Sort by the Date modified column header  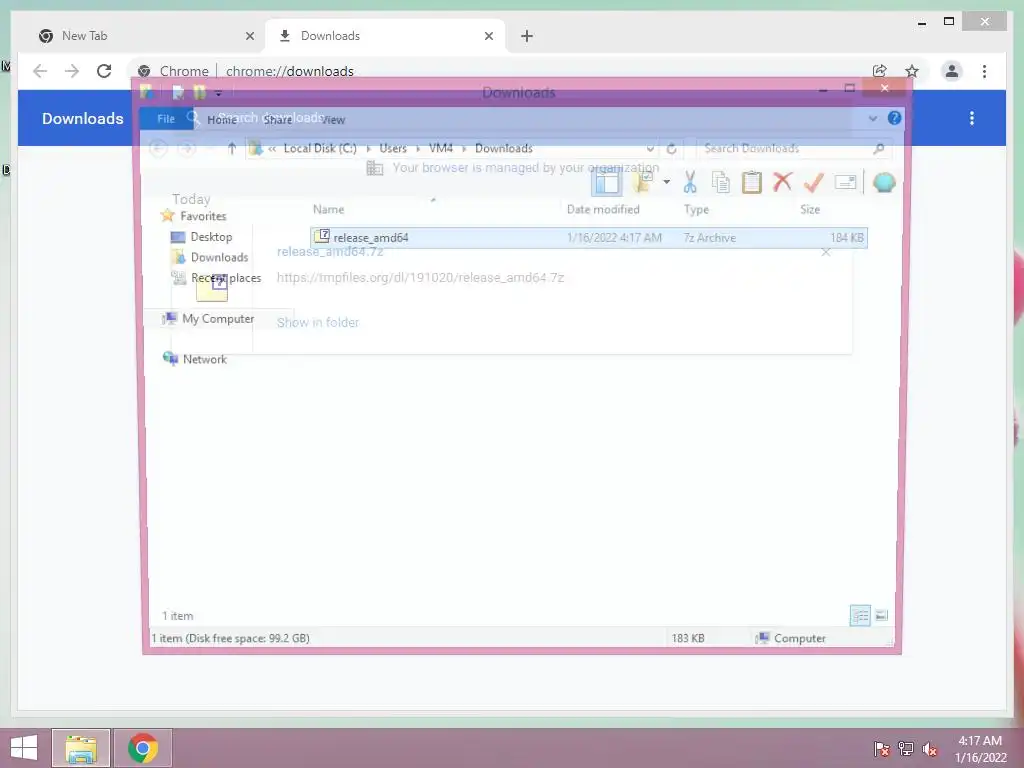pos(603,210)
